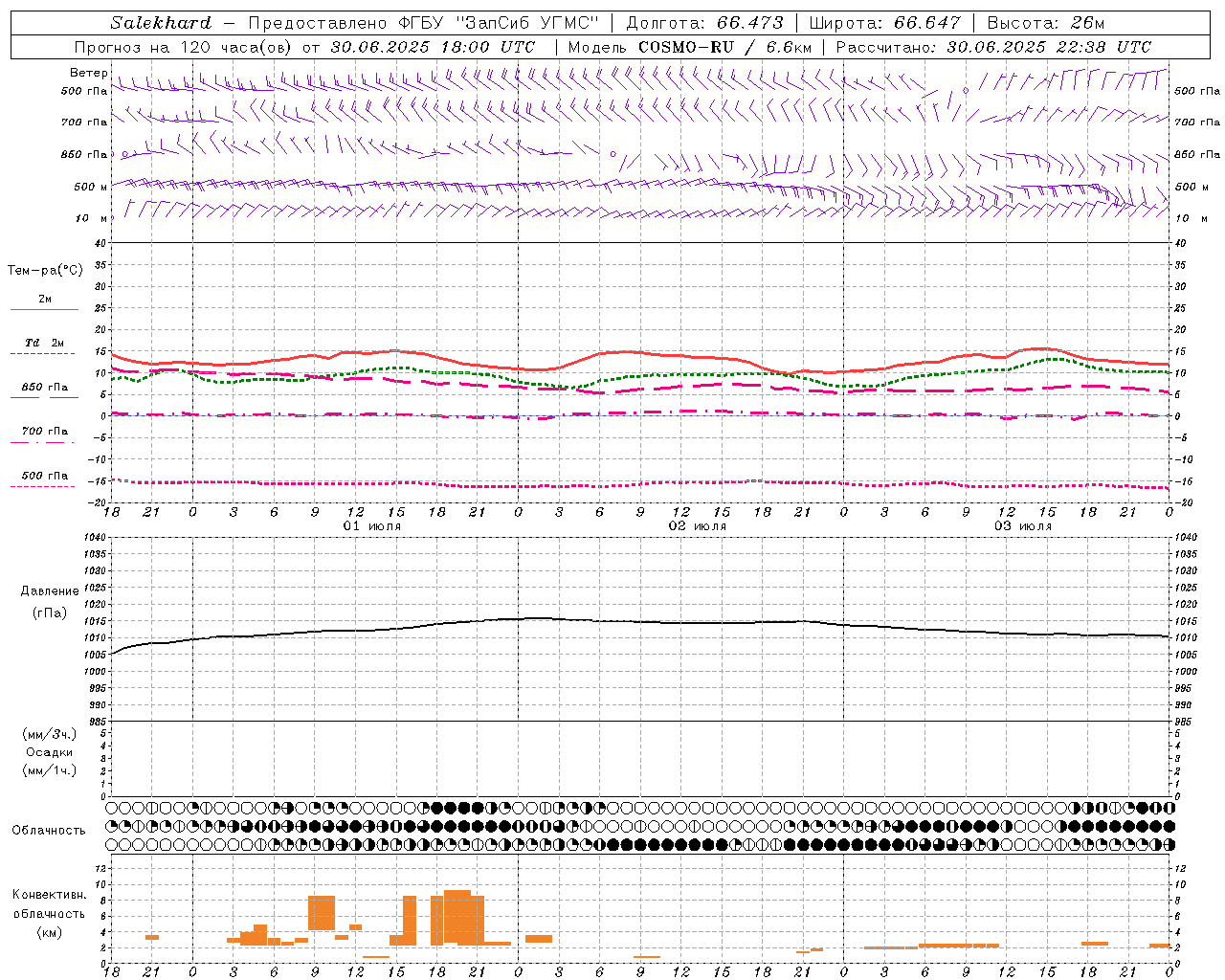Select the 01 июля date label
Screen dimensions: 1225x980
coord(372,527)
